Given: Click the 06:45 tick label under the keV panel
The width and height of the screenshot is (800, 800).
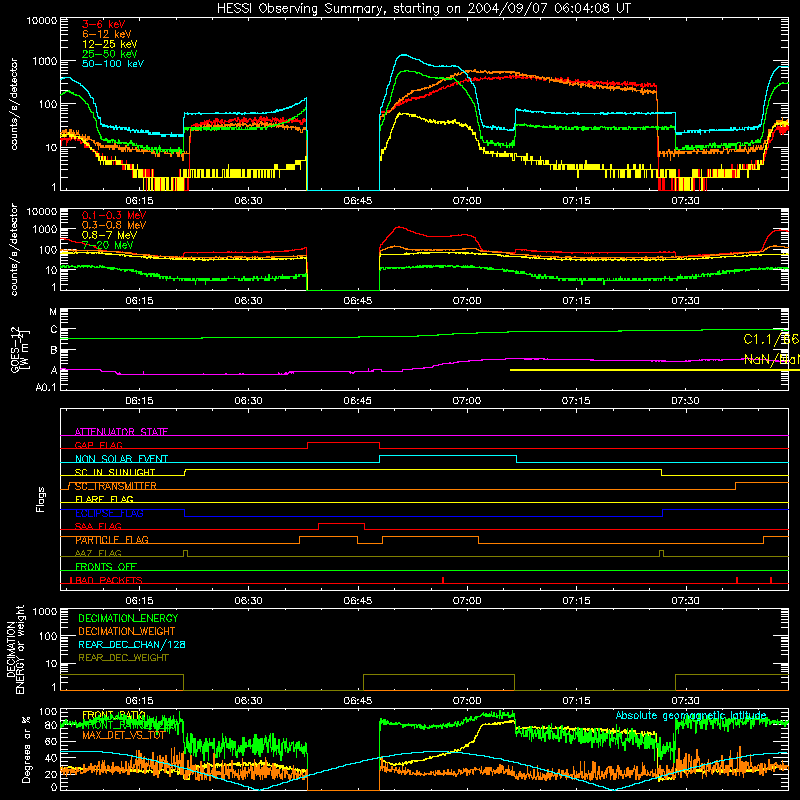Looking at the screenshot, I should click(x=358, y=201).
